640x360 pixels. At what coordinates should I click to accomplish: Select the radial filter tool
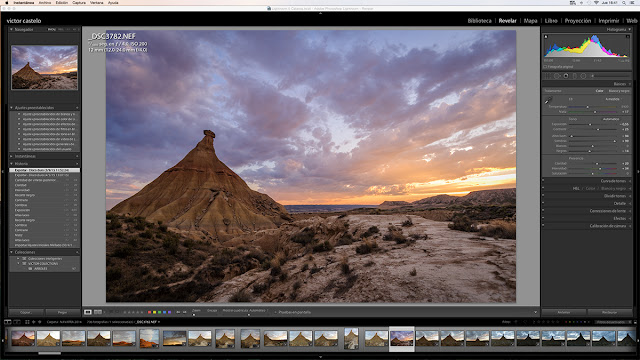click(x=583, y=76)
